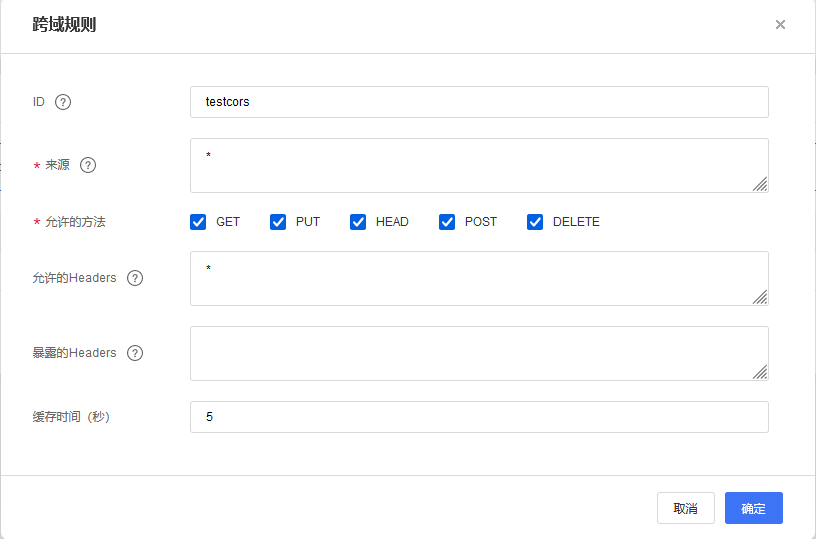Uncheck the DELETE method checkbox
The width and height of the screenshot is (816, 539).
[x=535, y=222]
